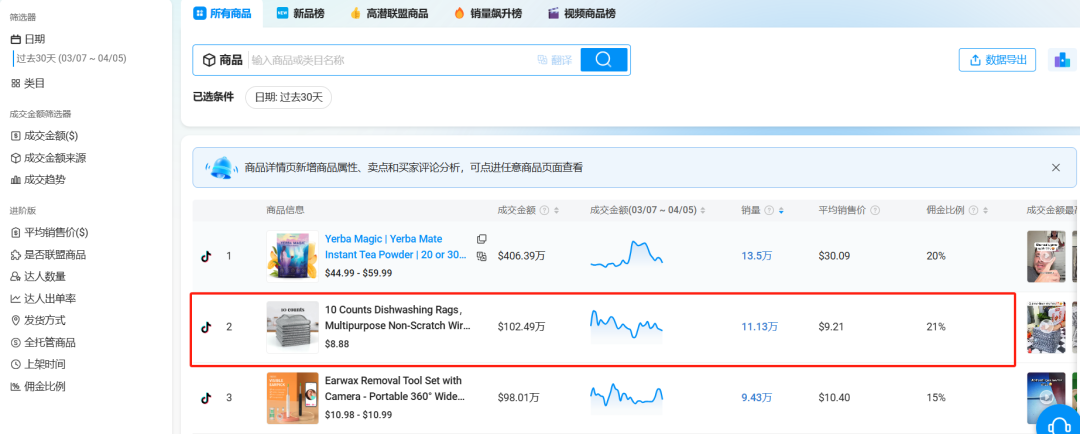Open the 销量飙升榜 tab
The width and height of the screenshot is (1080, 434).
[x=508, y=13]
